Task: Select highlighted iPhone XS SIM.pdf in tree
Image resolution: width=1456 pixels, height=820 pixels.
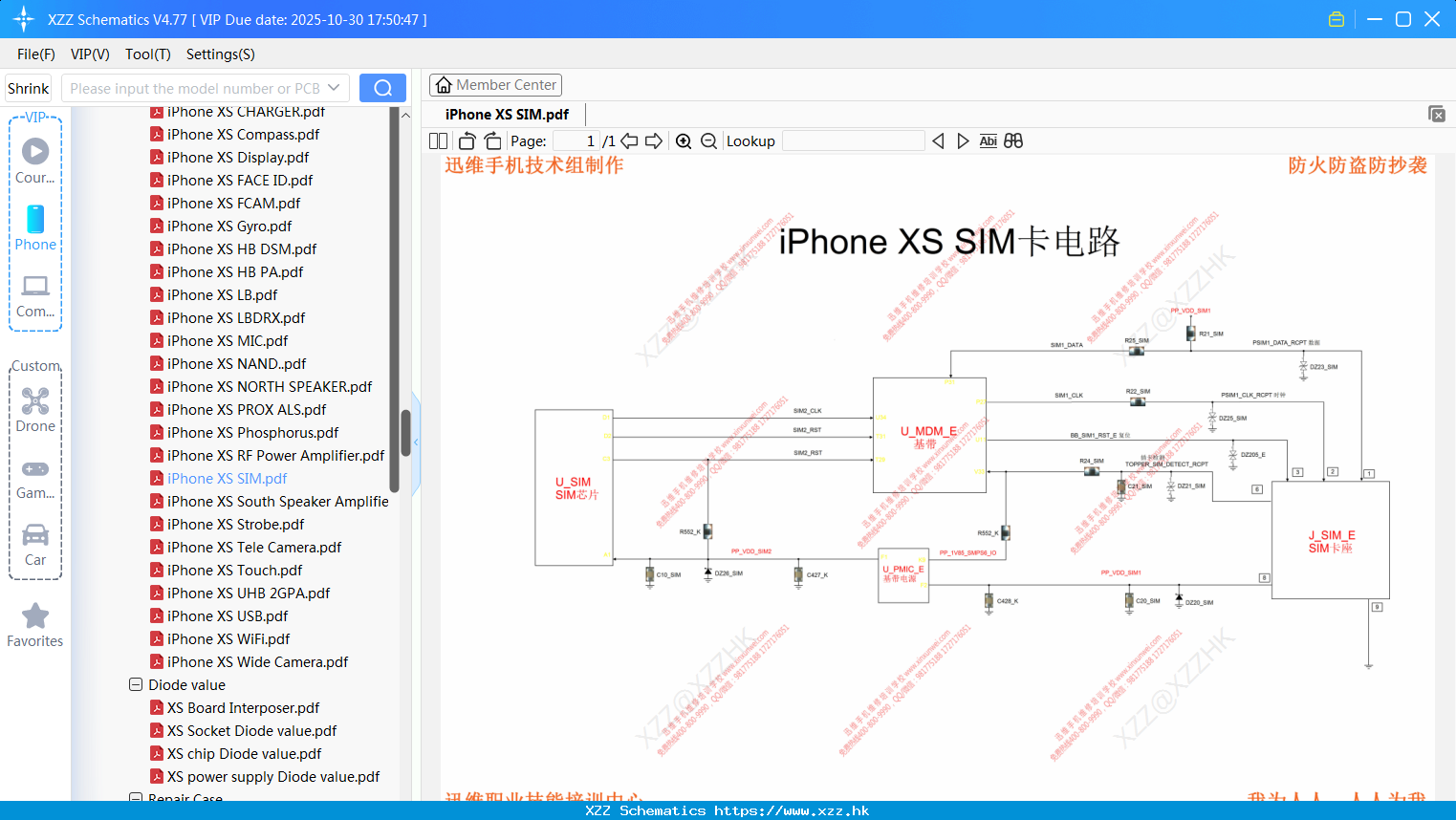Action: pos(227,479)
